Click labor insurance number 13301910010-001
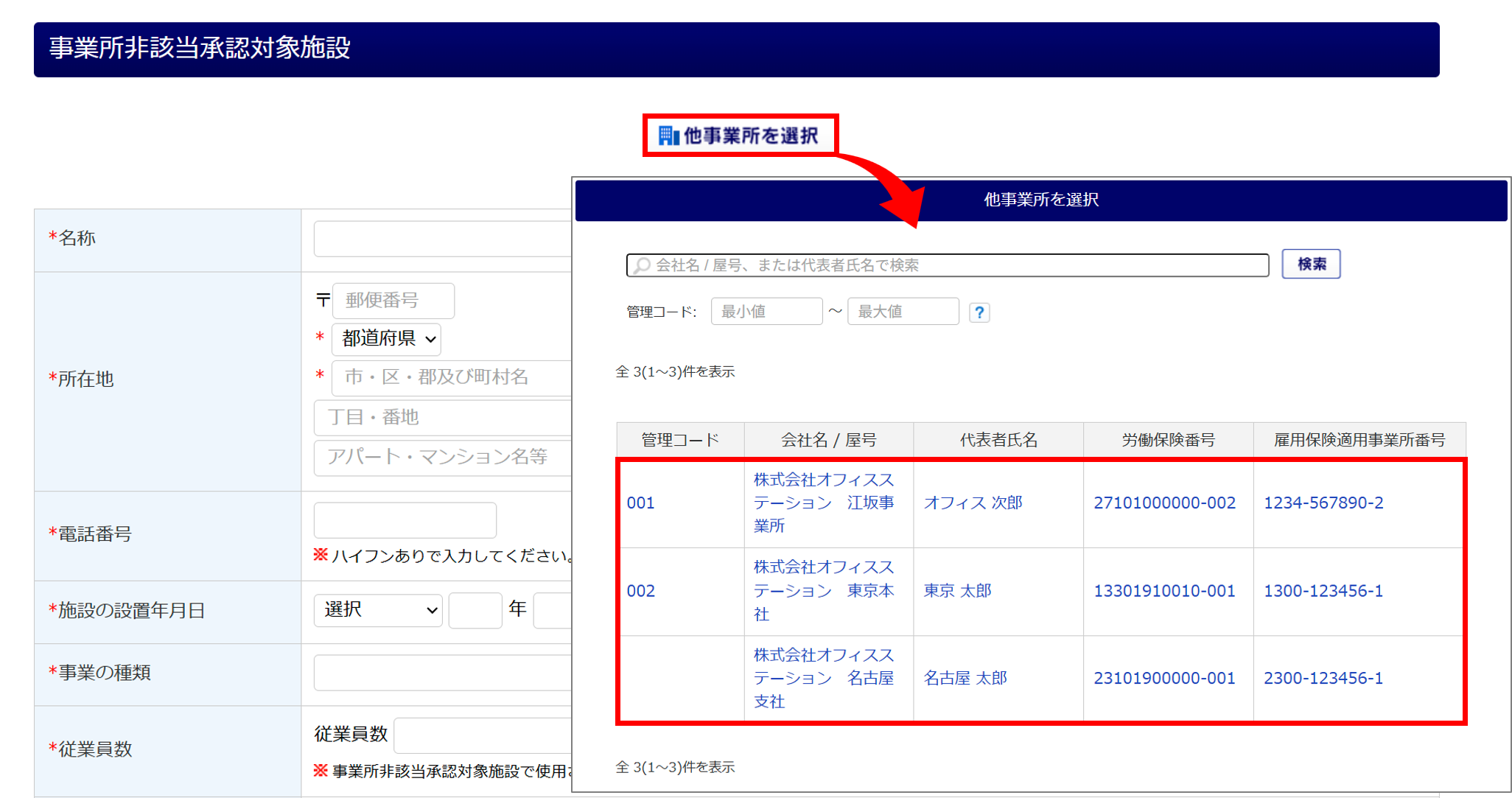This screenshot has width=1512, height=798. [x=1164, y=591]
